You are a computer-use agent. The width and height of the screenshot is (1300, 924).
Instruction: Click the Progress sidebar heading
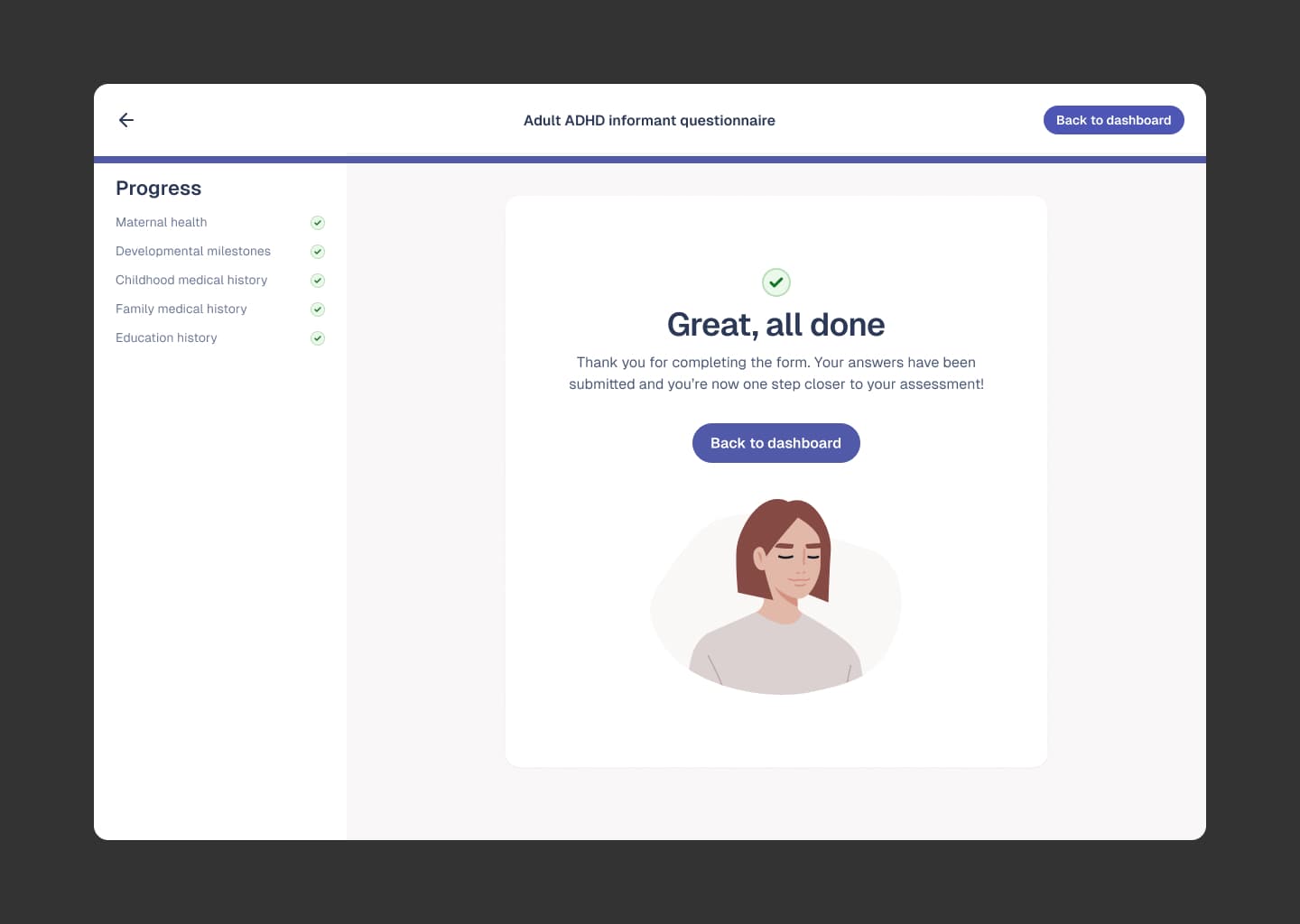[x=159, y=188]
